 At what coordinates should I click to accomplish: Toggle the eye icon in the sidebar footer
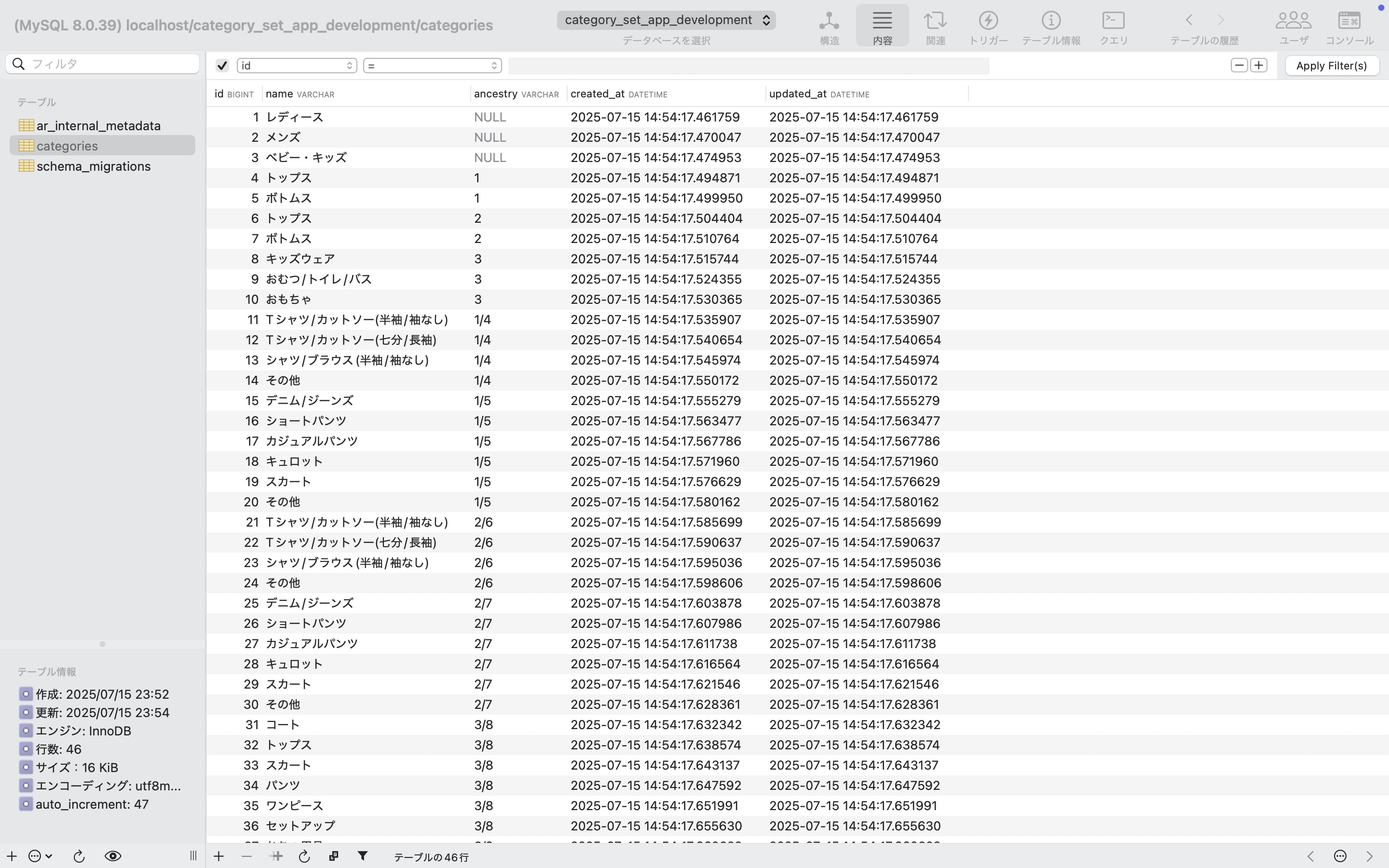click(x=112, y=856)
